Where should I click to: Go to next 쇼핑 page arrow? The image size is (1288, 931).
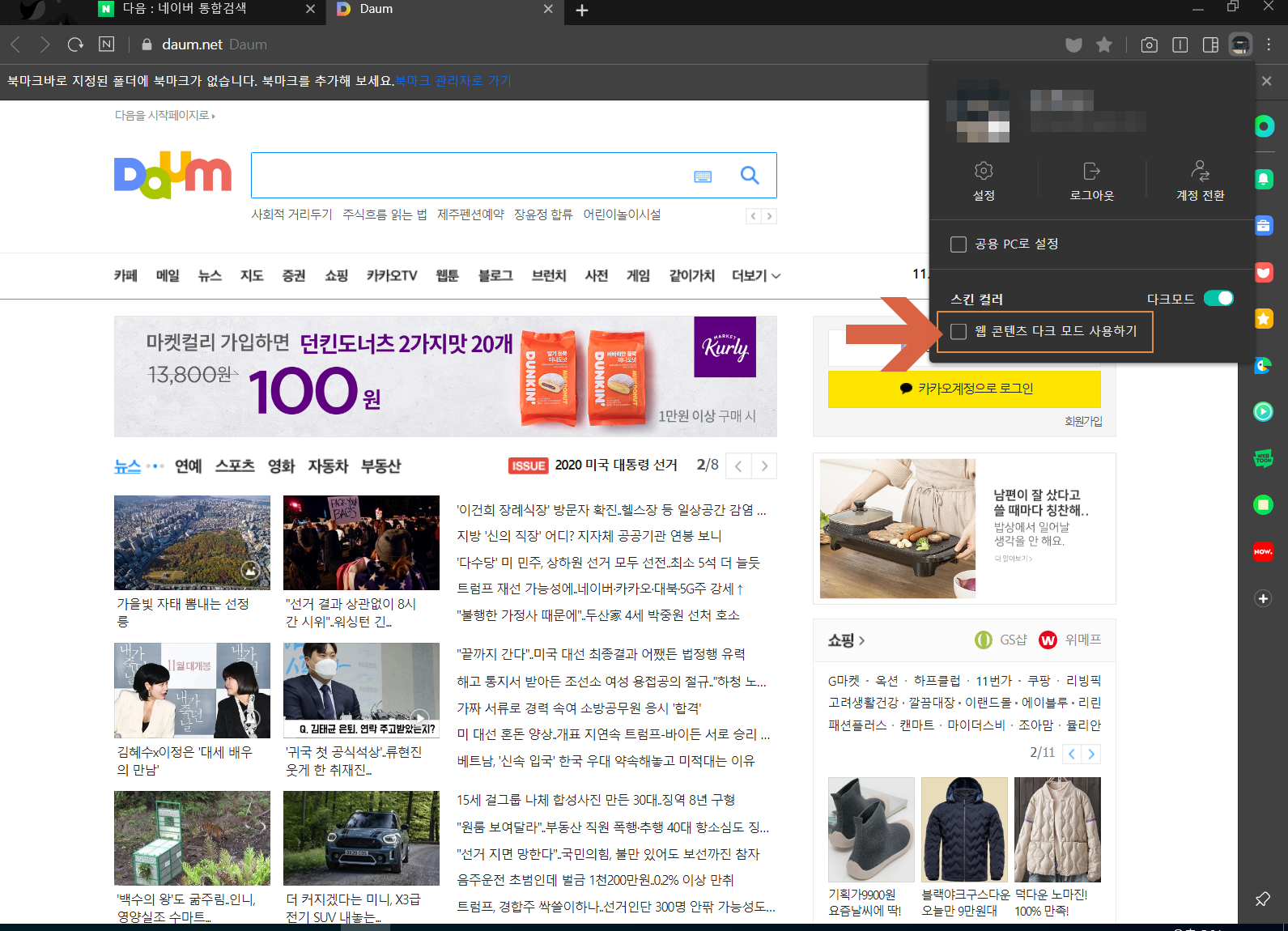click(x=1091, y=754)
